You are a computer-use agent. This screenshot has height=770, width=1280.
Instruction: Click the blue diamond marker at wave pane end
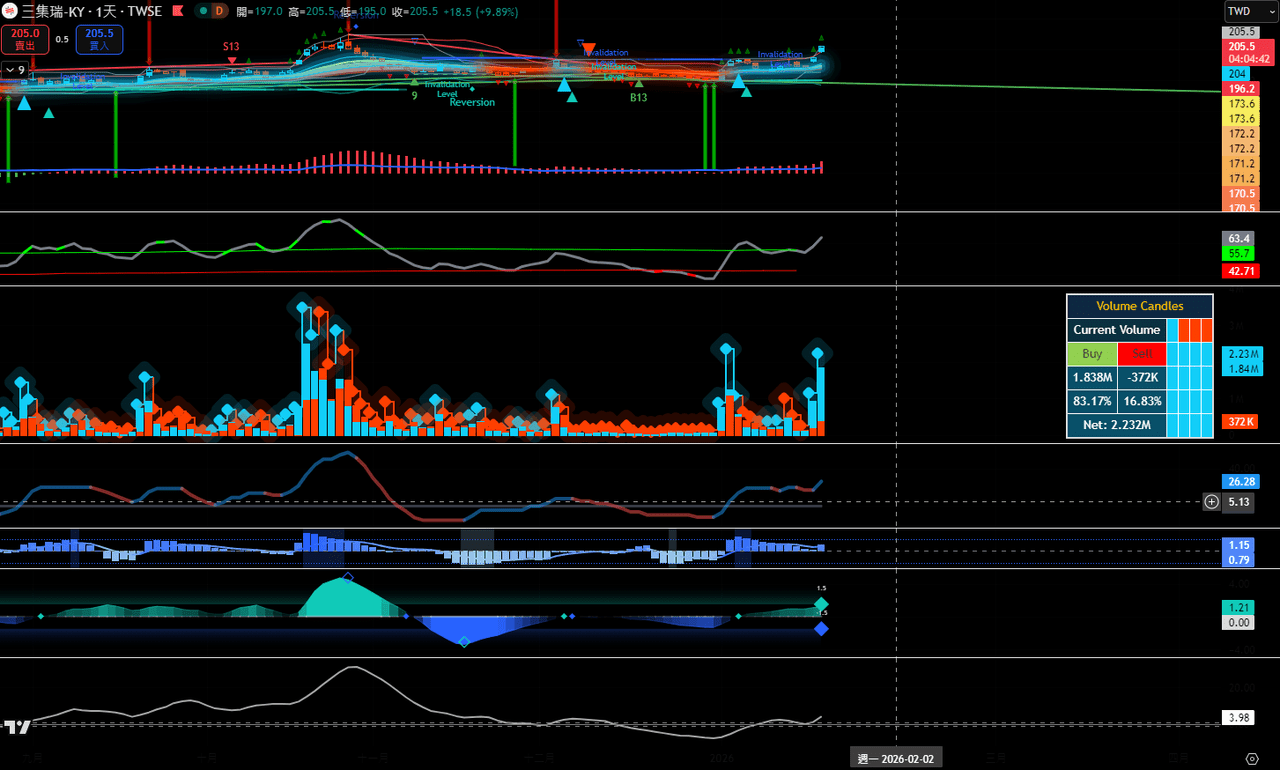coord(821,629)
